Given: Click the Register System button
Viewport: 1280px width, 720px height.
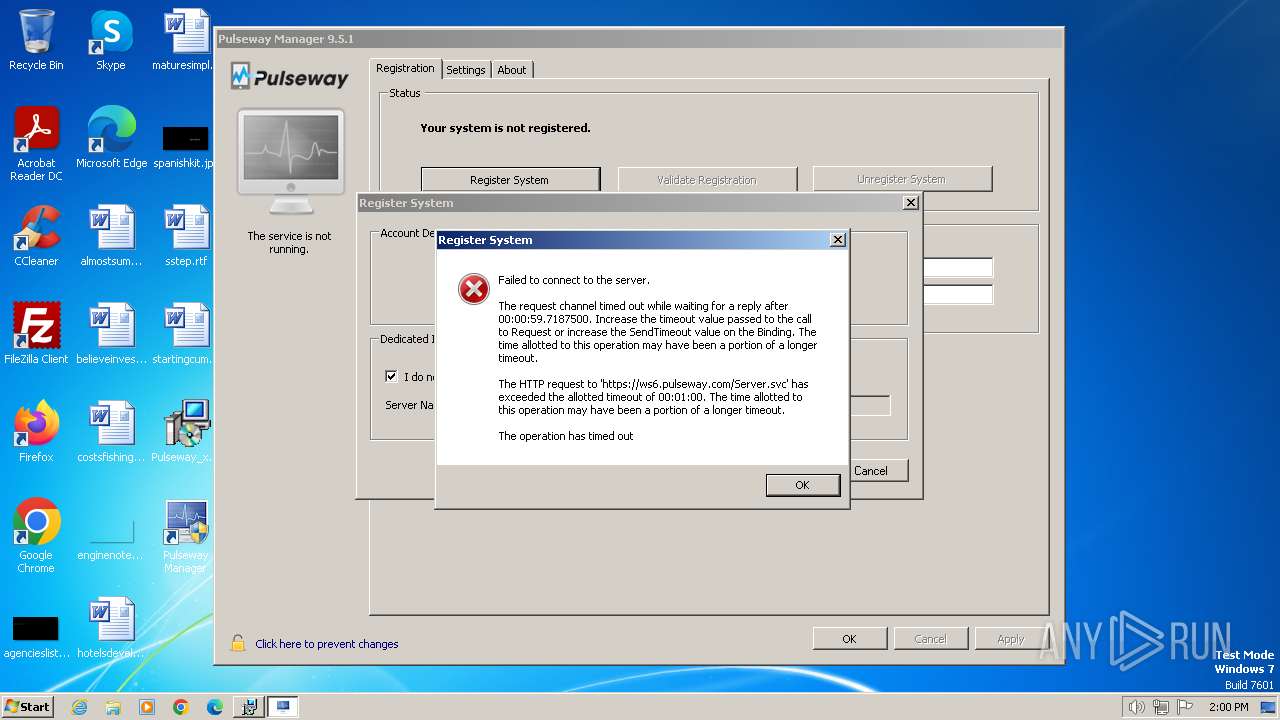Looking at the screenshot, I should (x=510, y=180).
